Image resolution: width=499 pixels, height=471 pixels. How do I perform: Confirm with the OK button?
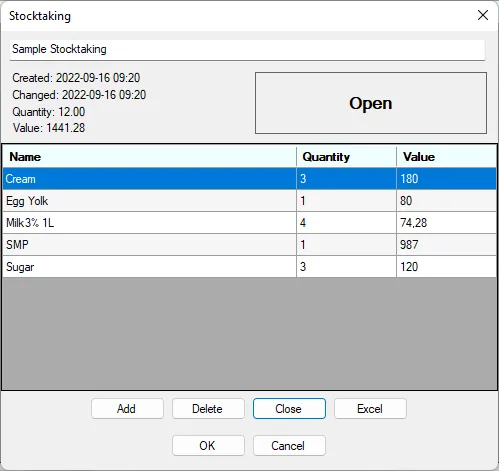[208, 445]
